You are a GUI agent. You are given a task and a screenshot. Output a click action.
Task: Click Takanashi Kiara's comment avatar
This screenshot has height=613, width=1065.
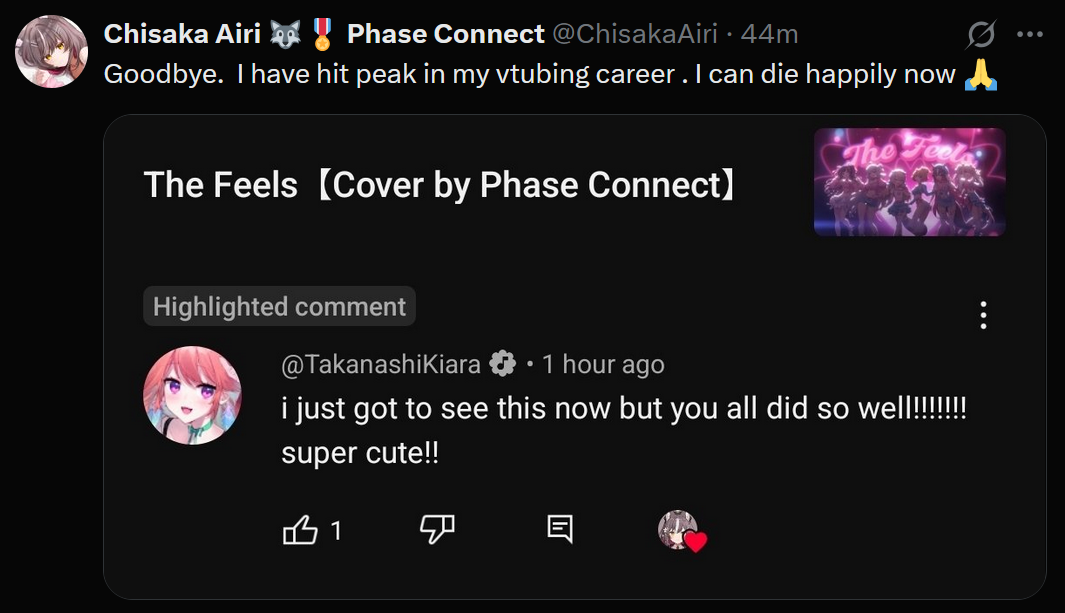[x=192, y=395]
